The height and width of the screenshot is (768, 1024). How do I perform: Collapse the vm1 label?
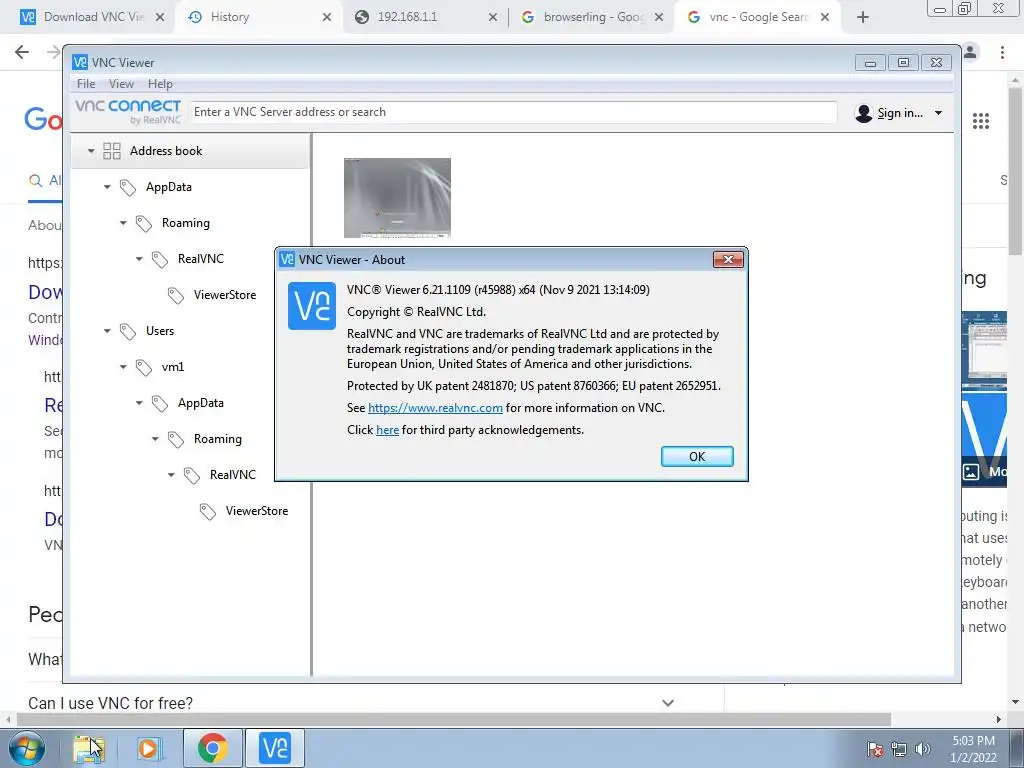(x=123, y=367)
